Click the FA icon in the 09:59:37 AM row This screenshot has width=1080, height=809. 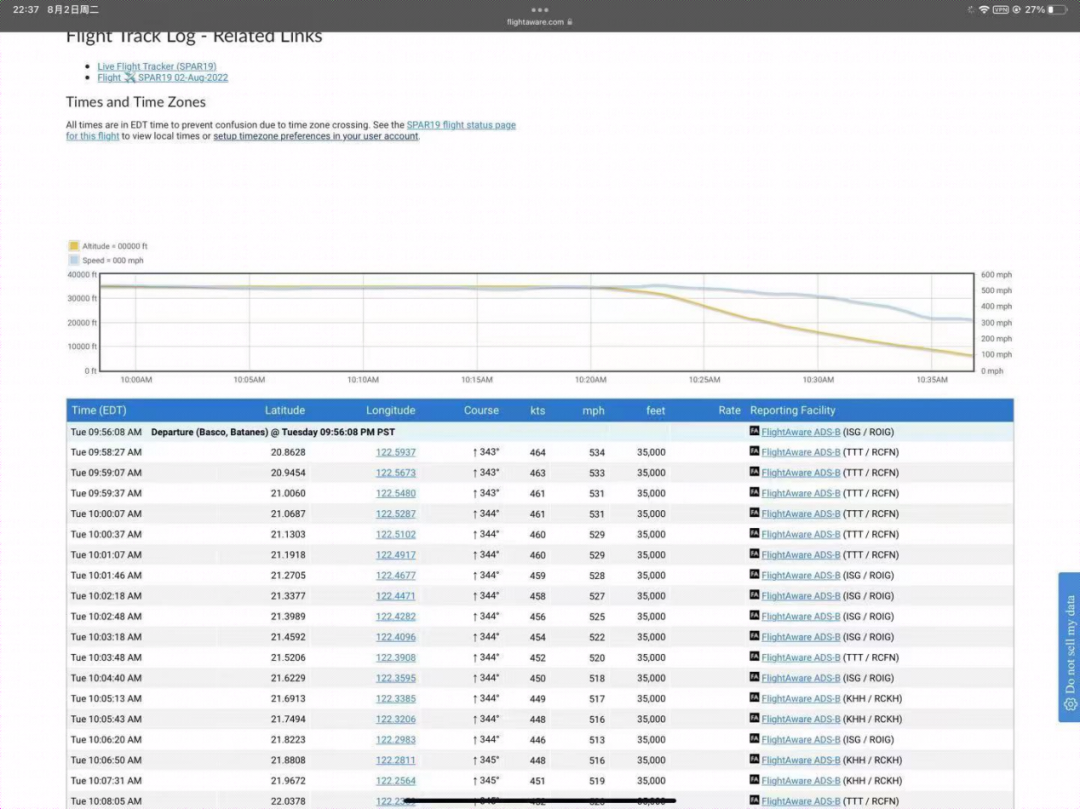[754, 492]
